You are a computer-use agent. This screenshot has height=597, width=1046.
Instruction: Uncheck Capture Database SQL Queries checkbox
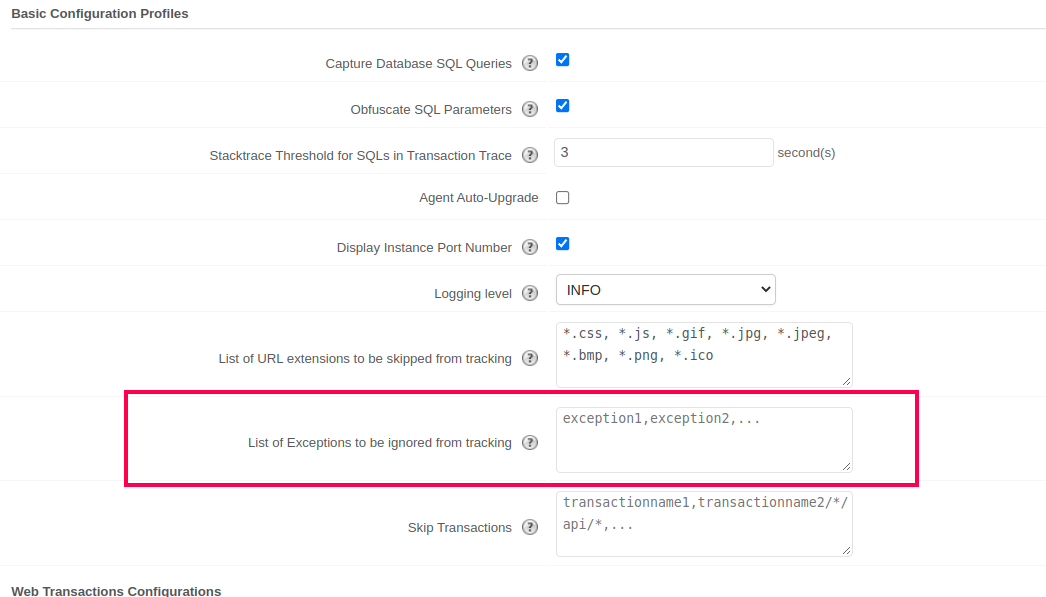562,60
